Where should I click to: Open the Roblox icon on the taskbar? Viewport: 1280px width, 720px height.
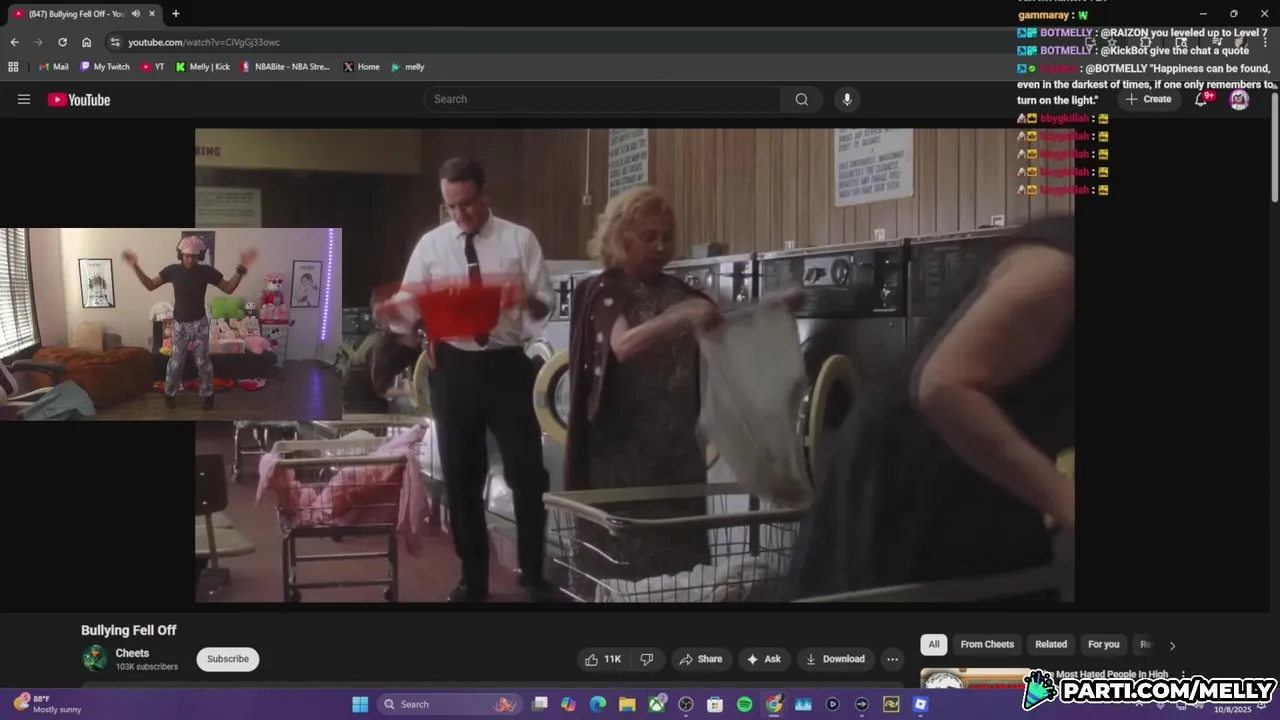coord(920,704)
